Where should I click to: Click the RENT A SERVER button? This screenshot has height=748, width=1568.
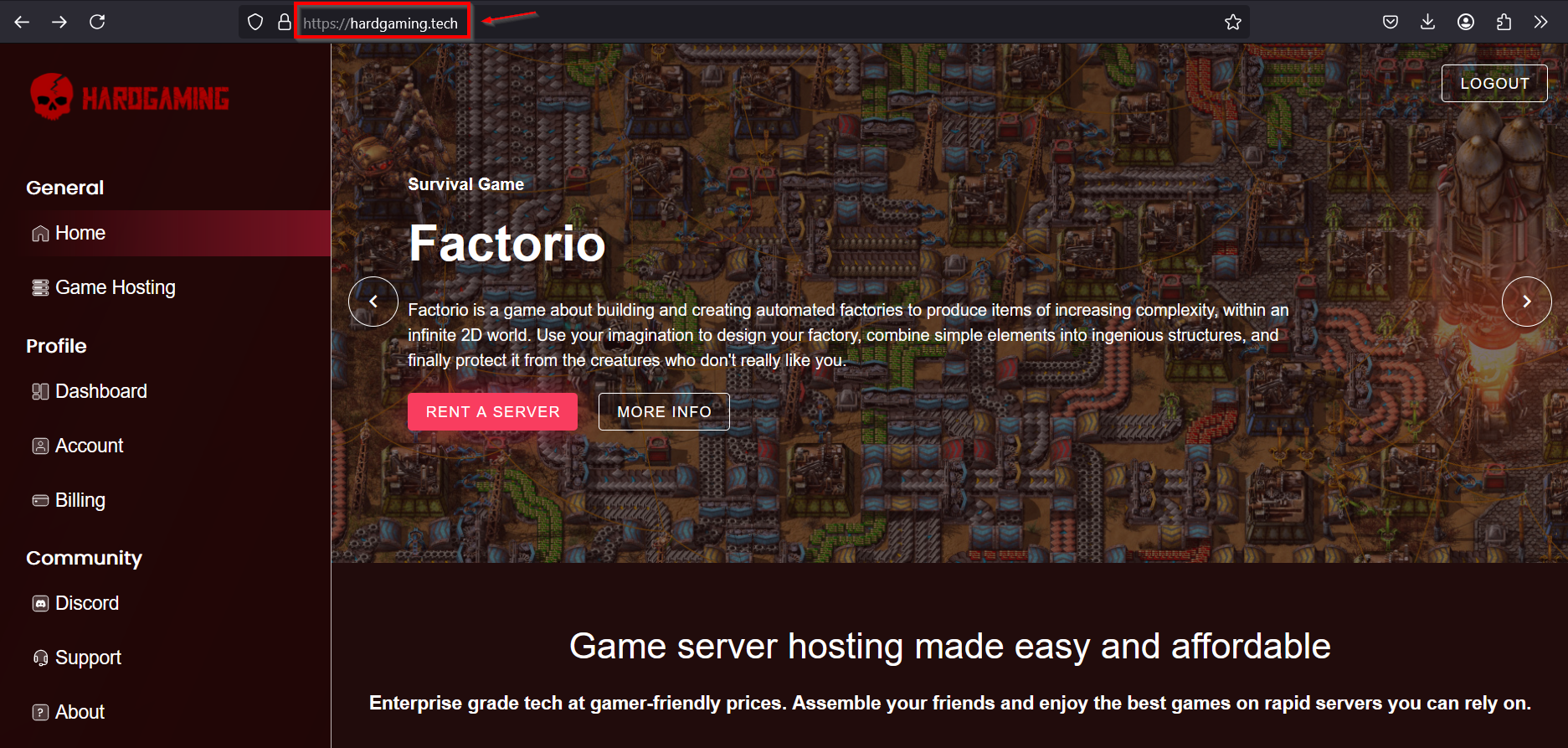click(492, 411)
